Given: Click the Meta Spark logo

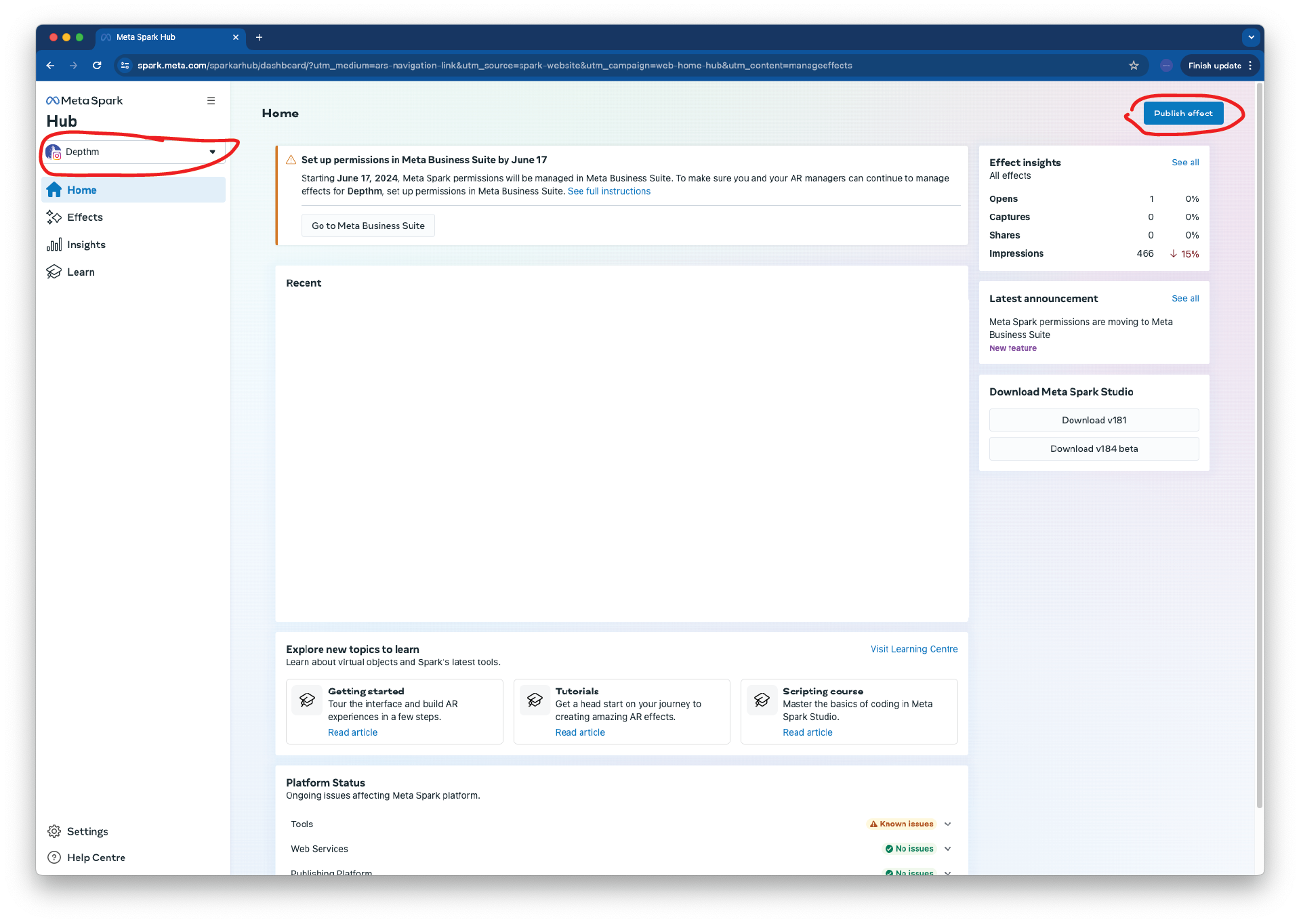Looking at the screenshot, I should (85, 101).
